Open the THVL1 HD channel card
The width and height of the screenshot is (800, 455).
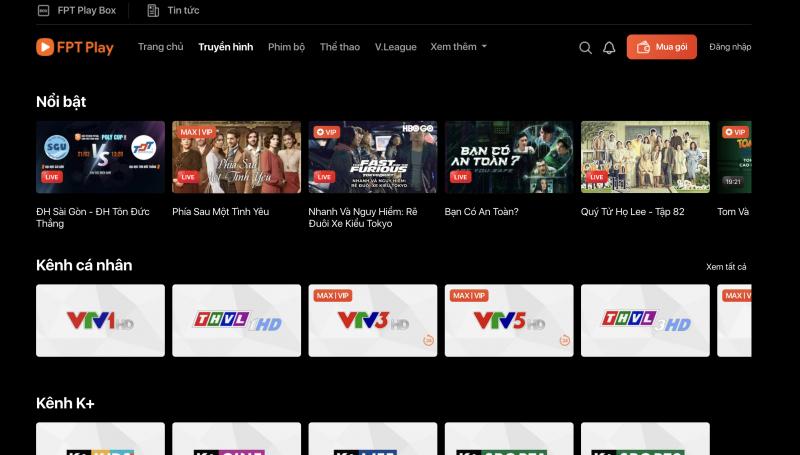point(237,320)
